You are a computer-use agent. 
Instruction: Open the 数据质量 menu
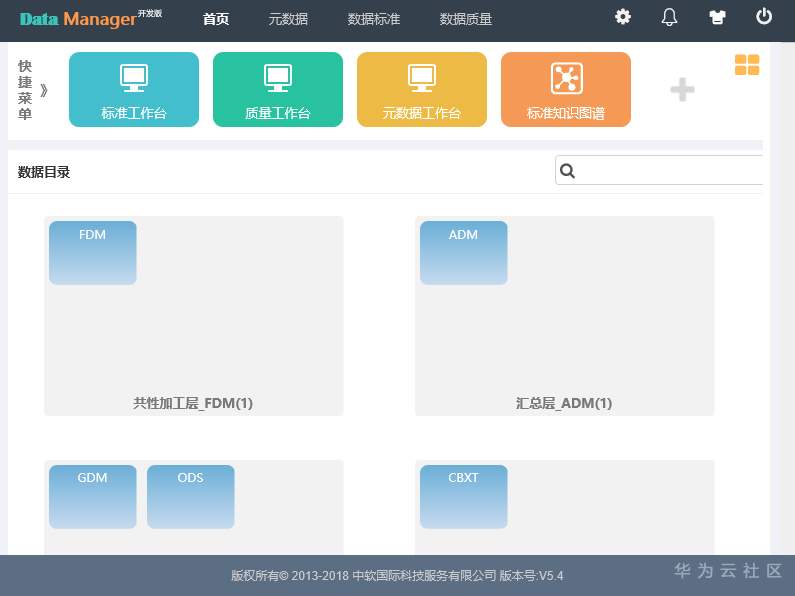point(465,19)
